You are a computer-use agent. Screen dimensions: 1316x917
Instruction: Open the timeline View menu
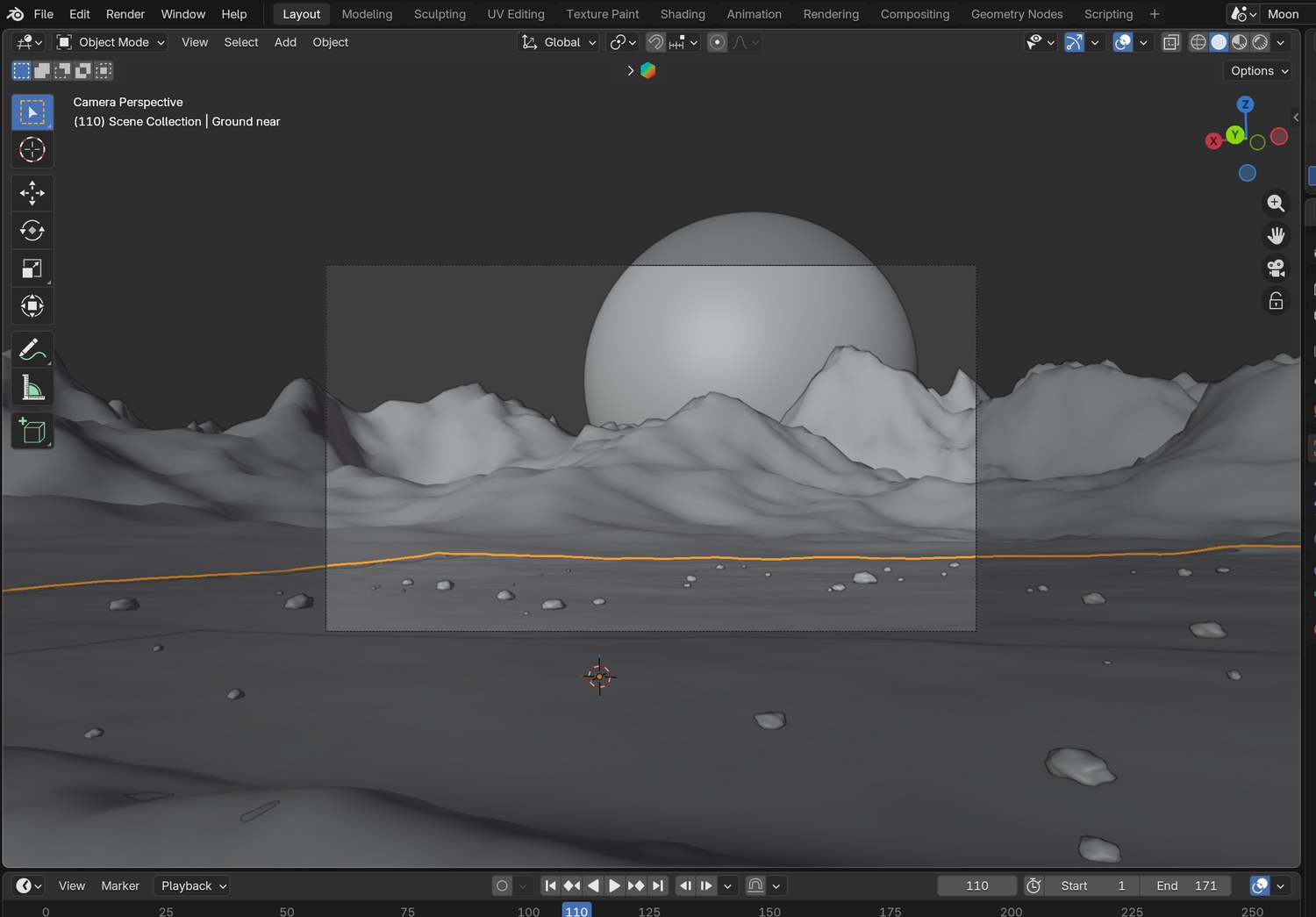tap(72, 886)
